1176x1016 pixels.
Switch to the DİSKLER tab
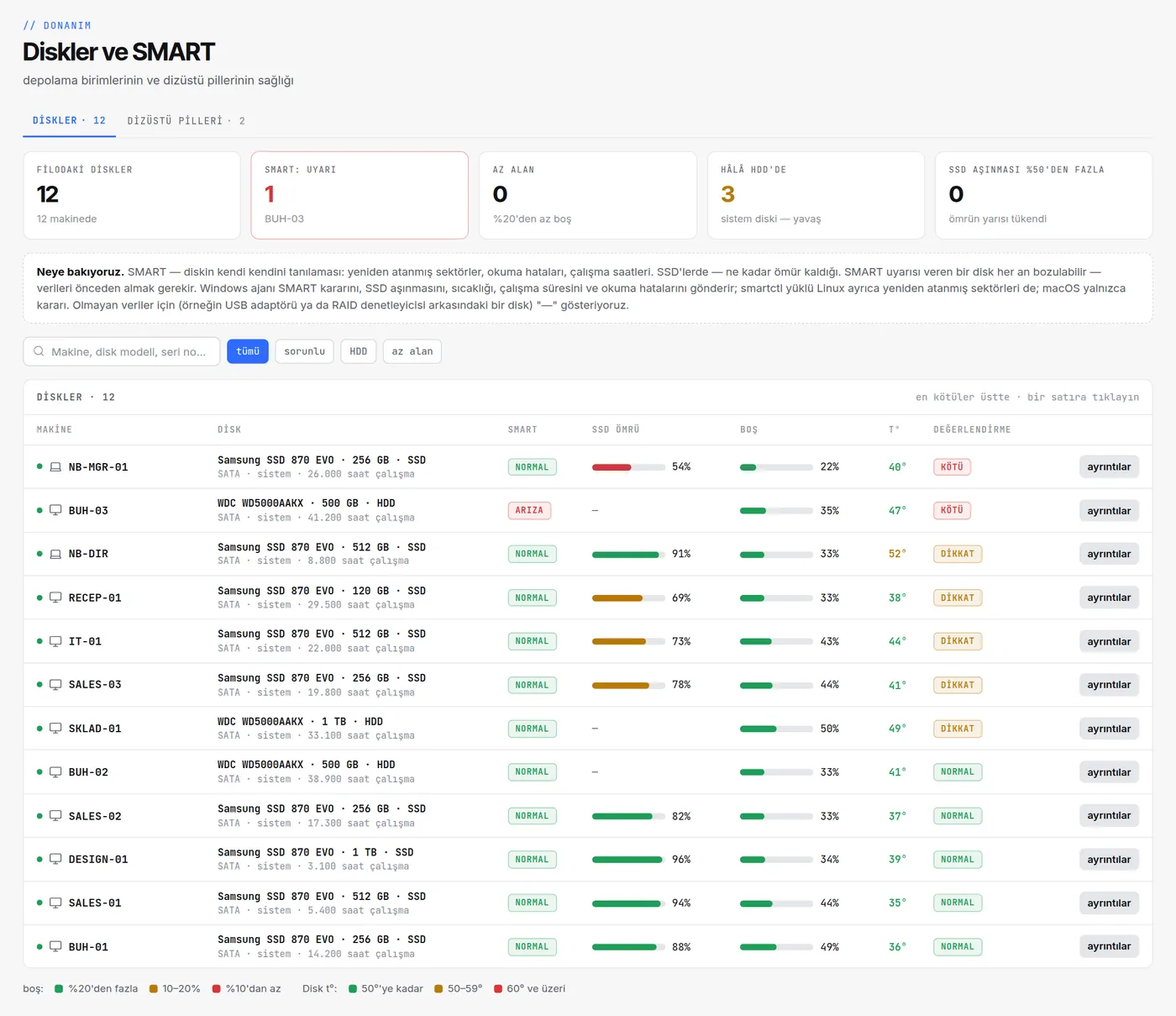click(69, 121)
